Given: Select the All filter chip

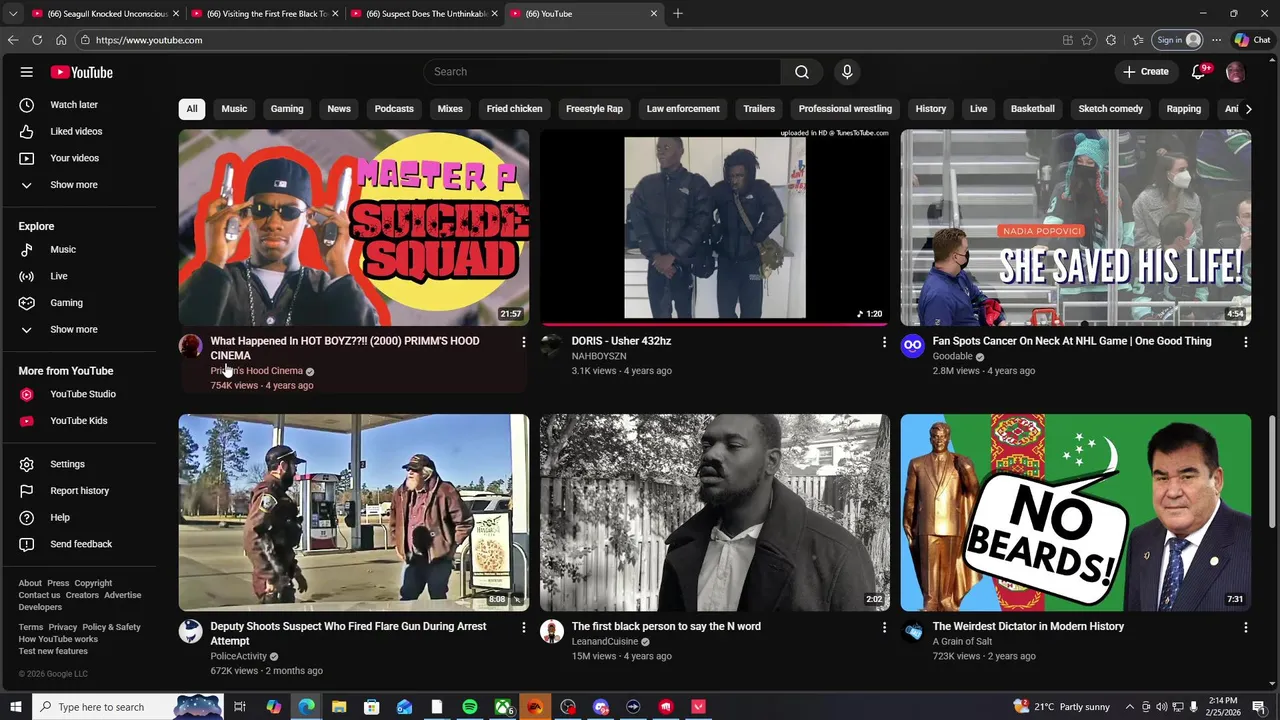Looking at the screenshot, I should 192,109.
